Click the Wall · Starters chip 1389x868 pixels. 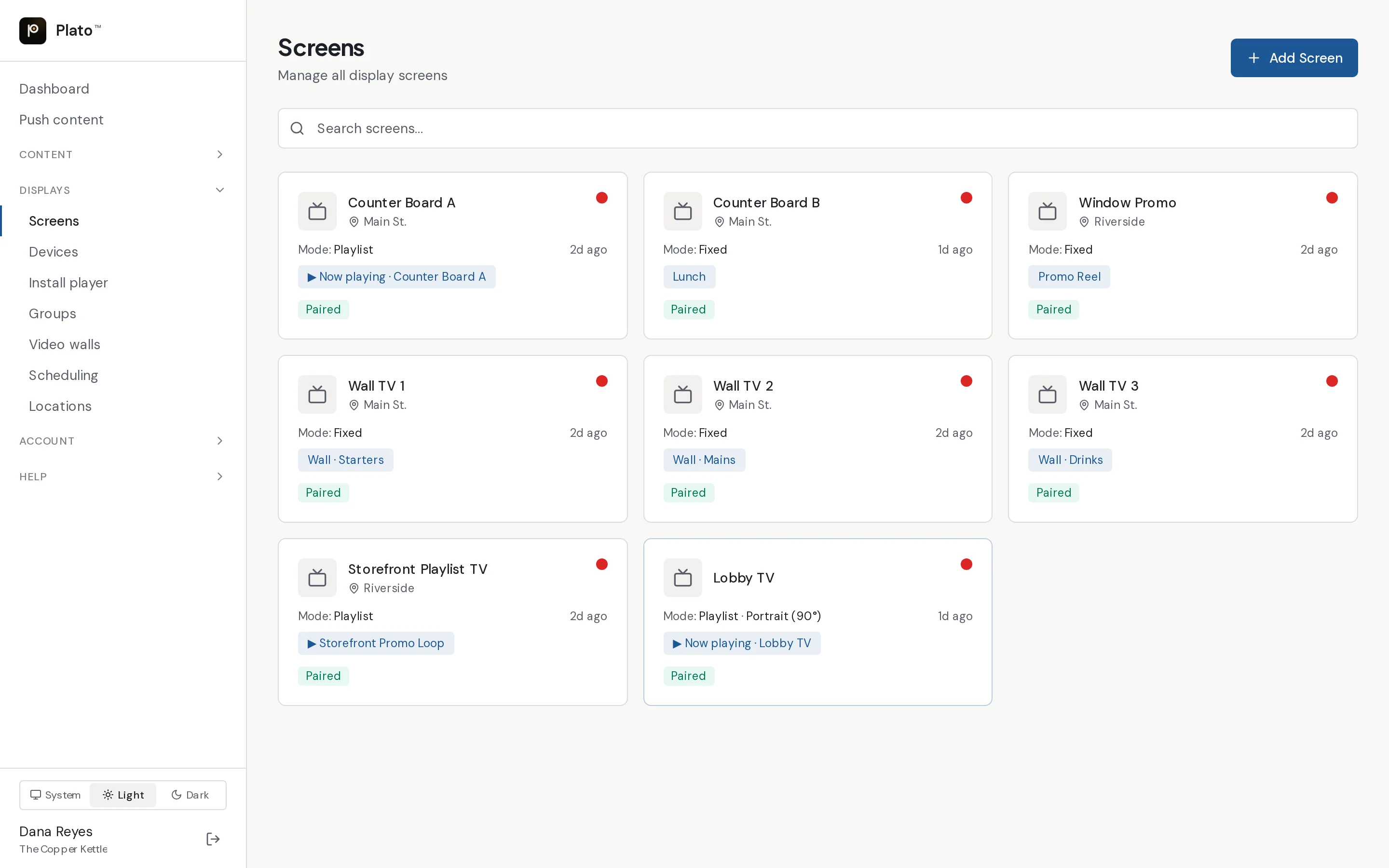345,460
